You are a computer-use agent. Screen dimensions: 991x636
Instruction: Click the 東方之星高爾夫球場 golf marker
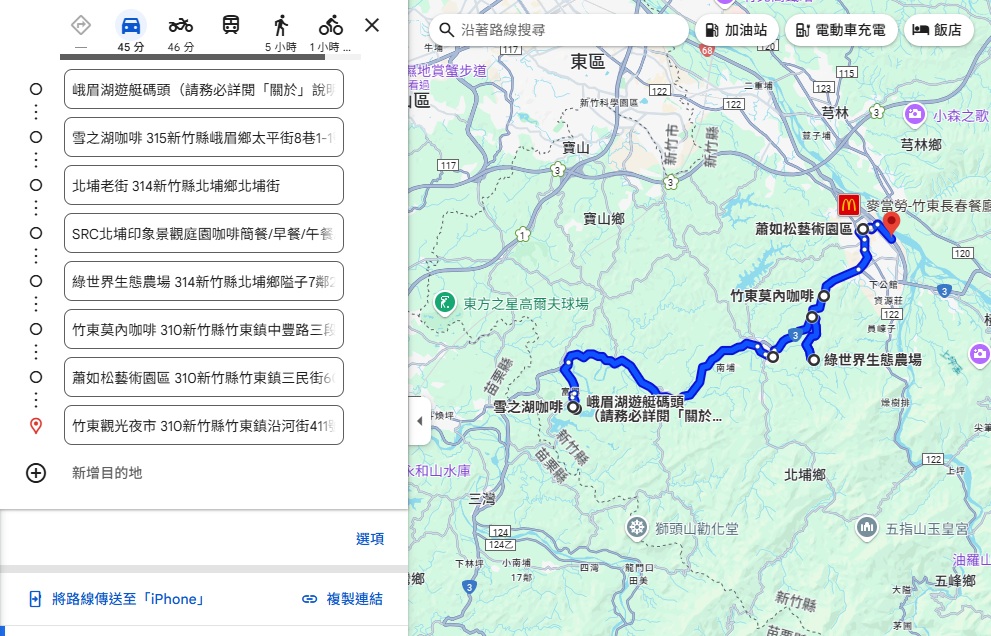(446, 303)
